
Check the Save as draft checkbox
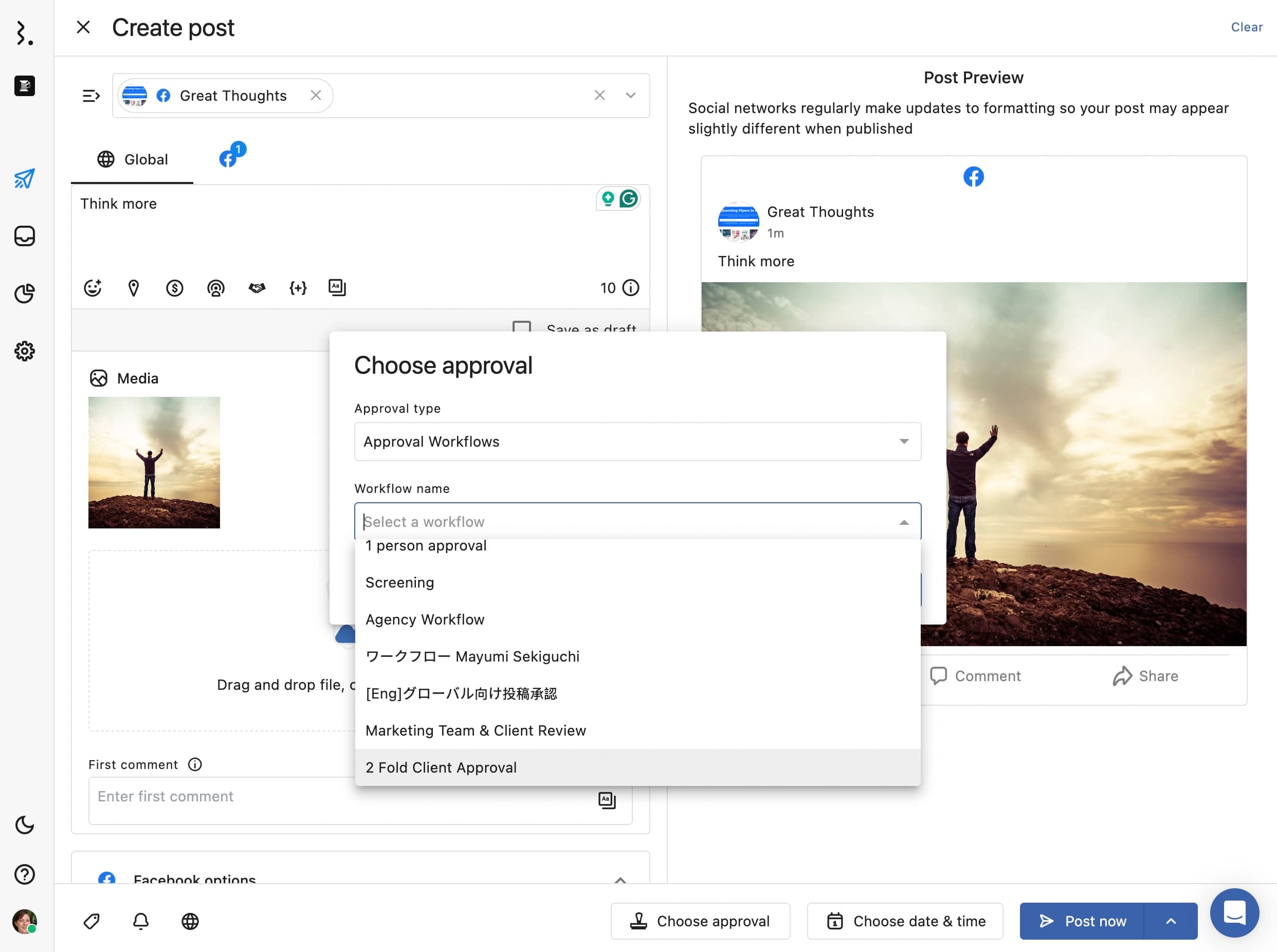[x=523, y=328]
